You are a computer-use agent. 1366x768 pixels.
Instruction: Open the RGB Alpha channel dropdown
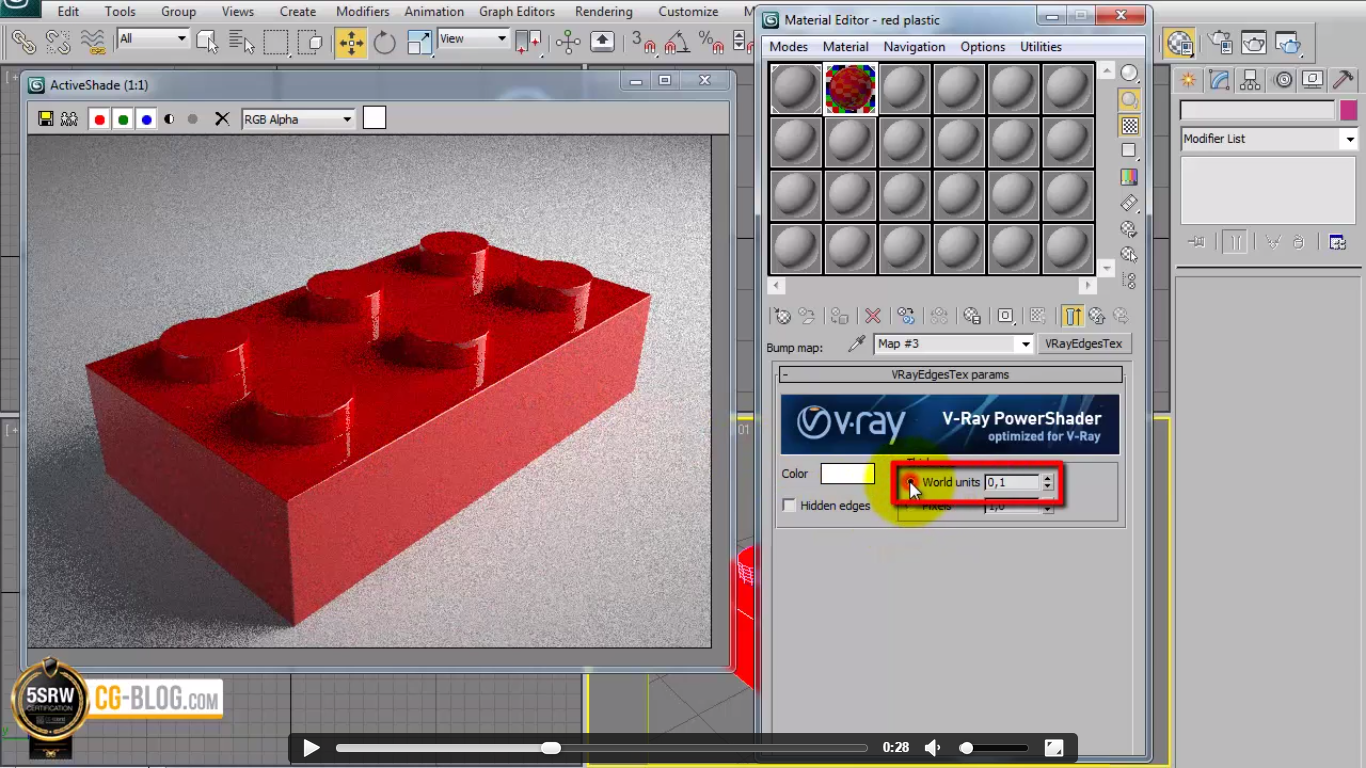tap(298, 119)
